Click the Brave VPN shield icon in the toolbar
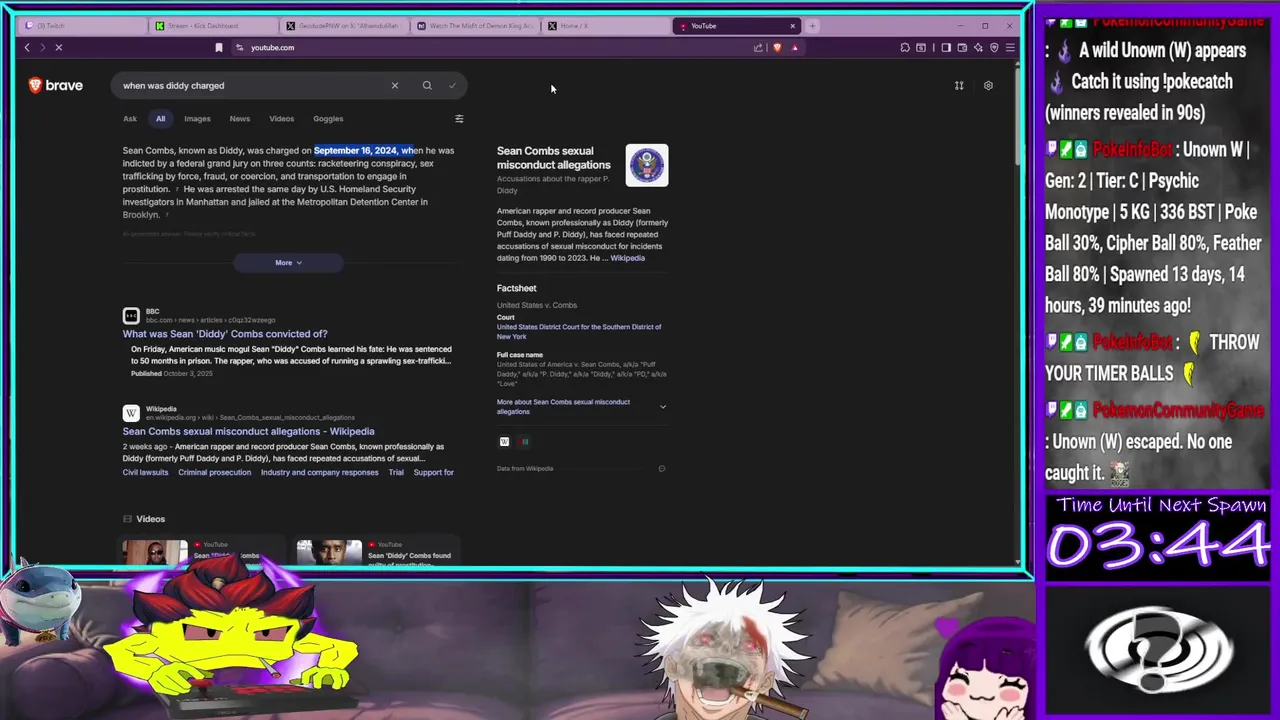 [994, 47]
